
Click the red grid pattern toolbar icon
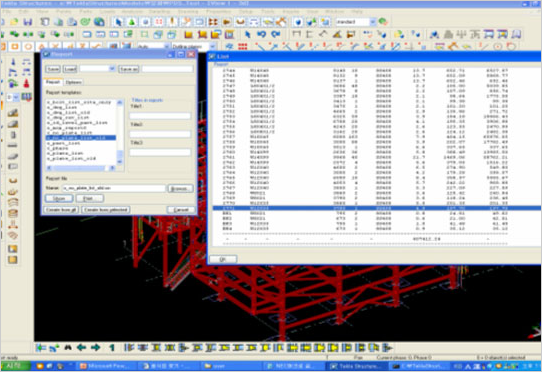(x=243, y=46)
